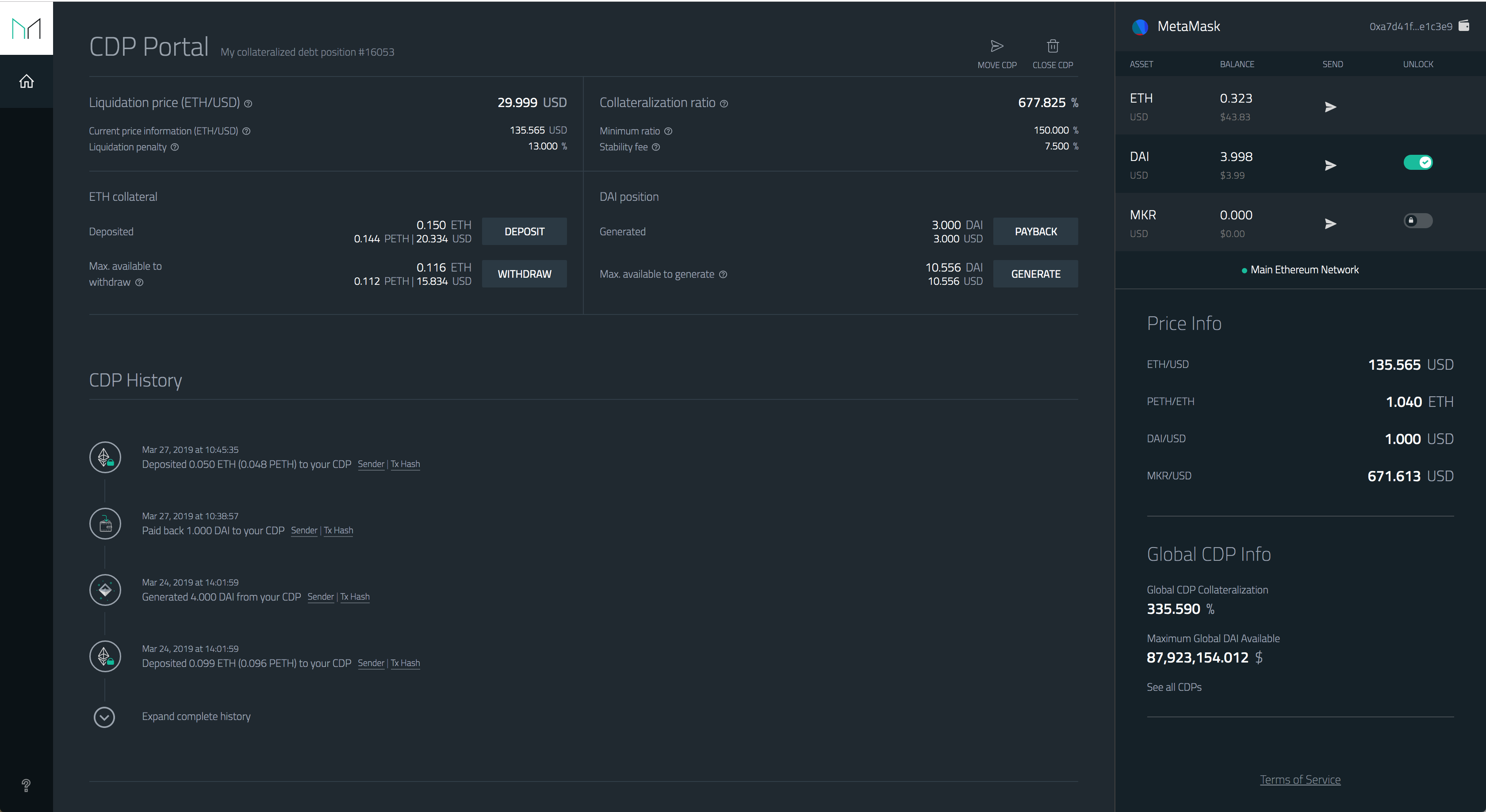Image resolution: width=1486 pixels, height=812 pixels.
Task: Click the send arrow for DAI
Action: 1330,165
